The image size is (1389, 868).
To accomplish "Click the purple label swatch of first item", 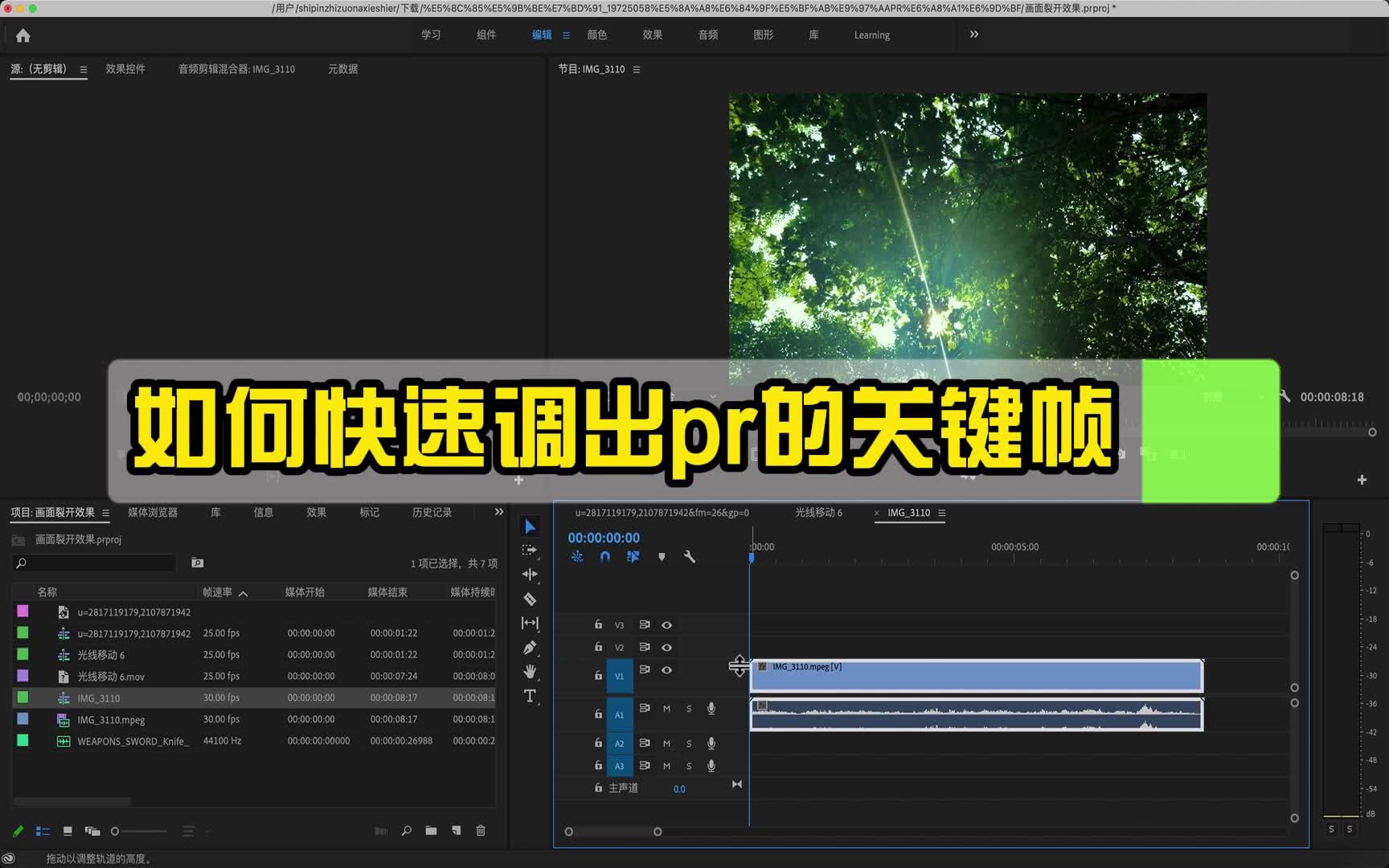I will pyautogui.click(x=23, y=612).
